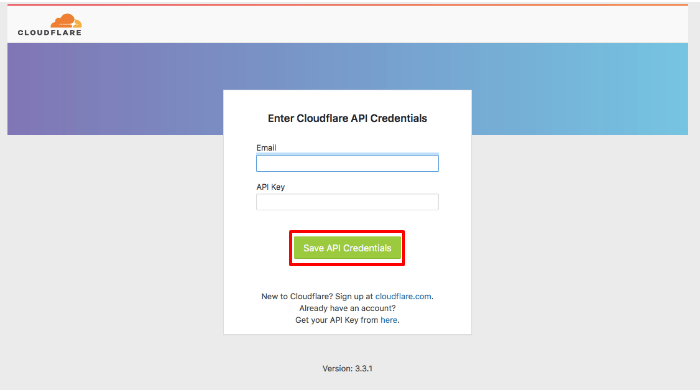Click the CLOUDFLARE wordmark text

point(50,33)
